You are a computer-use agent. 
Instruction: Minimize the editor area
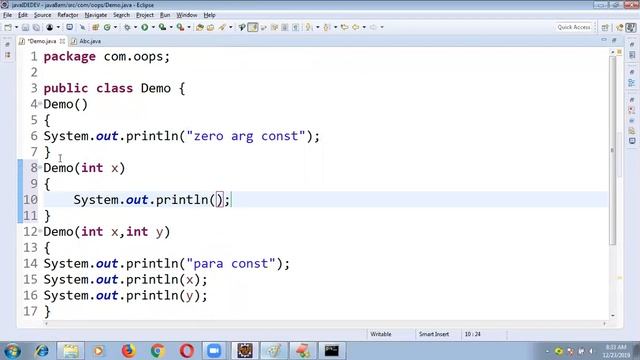pyautogui.click(x=604, y=40)
